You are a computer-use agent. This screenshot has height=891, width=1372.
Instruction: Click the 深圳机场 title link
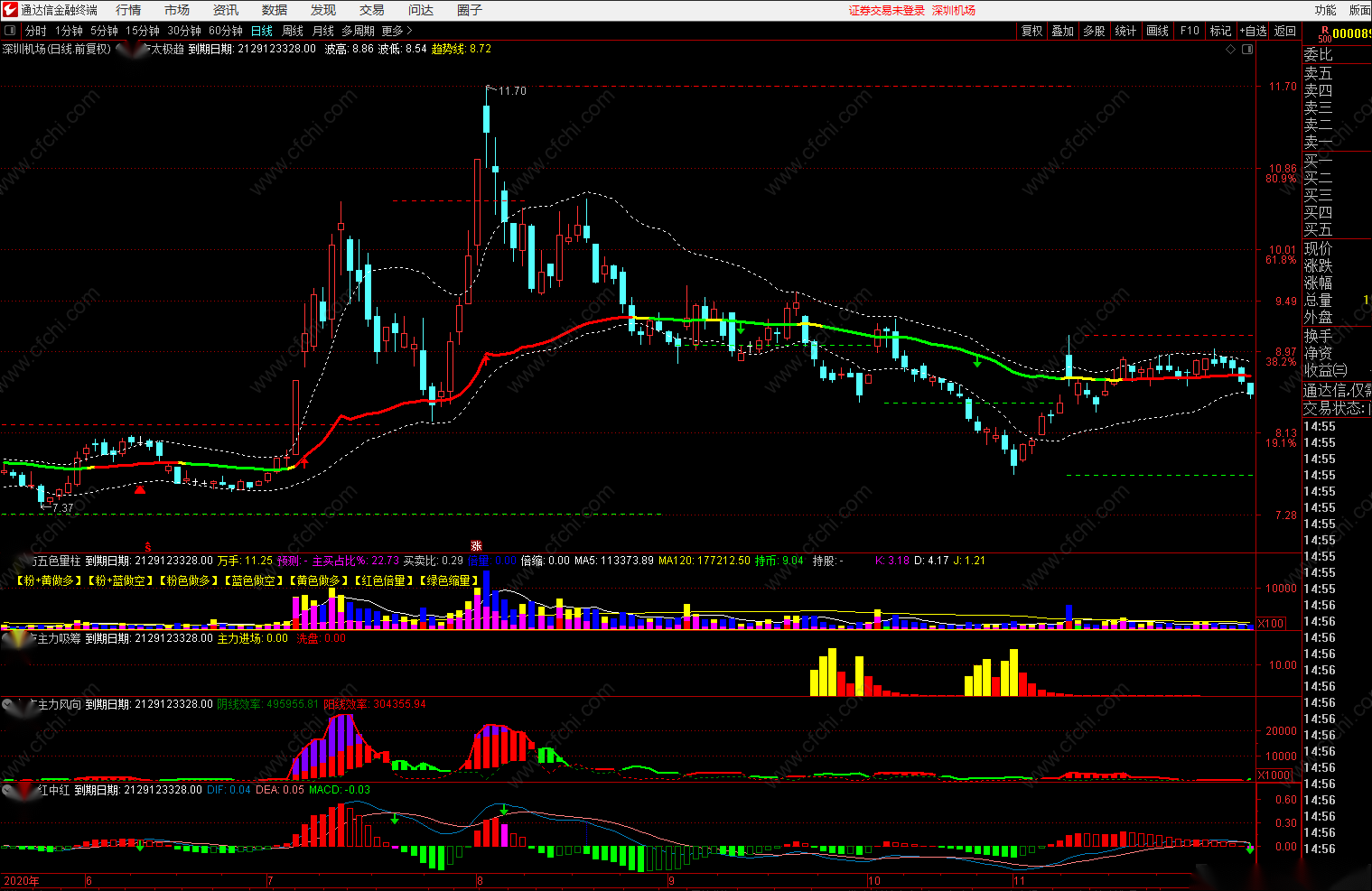tap(954, 10)
